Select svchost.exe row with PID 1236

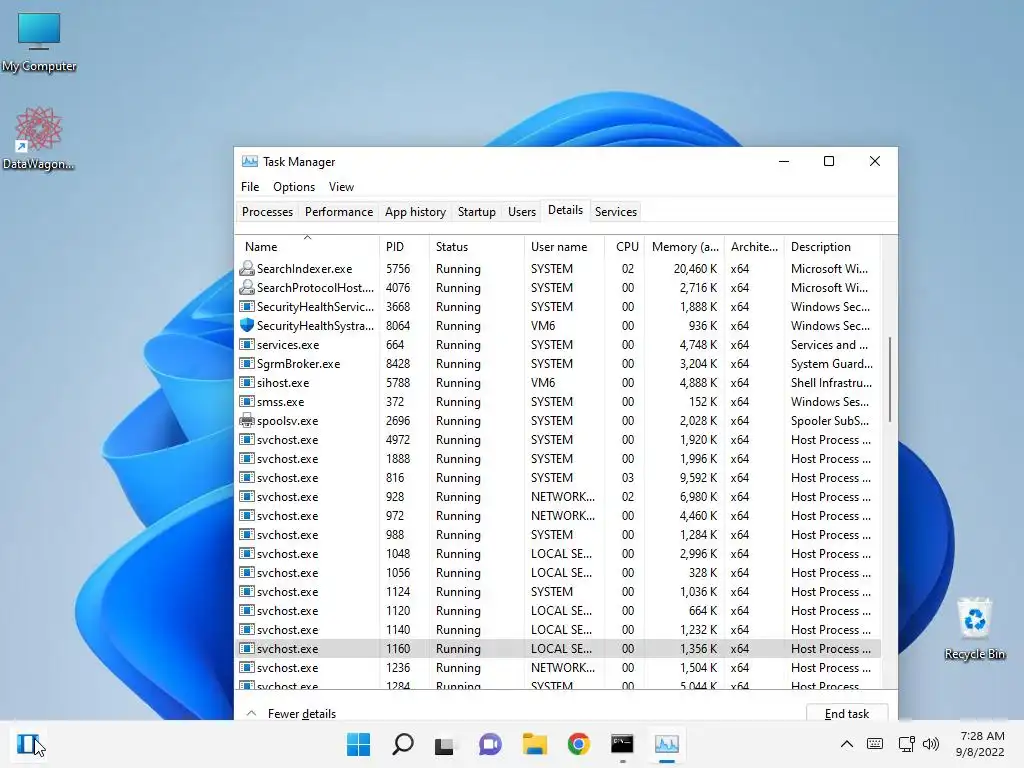click(x=558, y=667)
